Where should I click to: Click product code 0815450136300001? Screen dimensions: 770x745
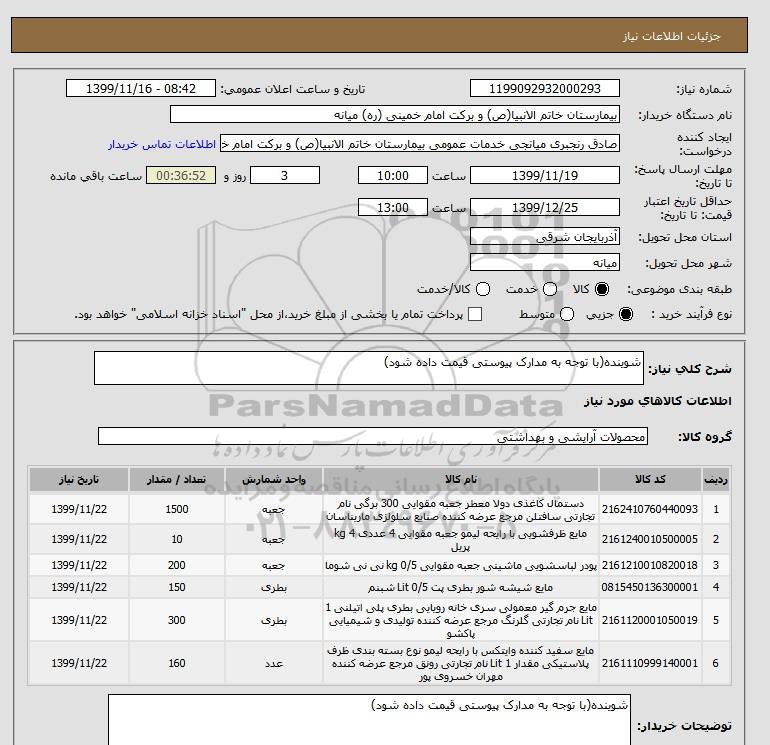pos(650,587)
